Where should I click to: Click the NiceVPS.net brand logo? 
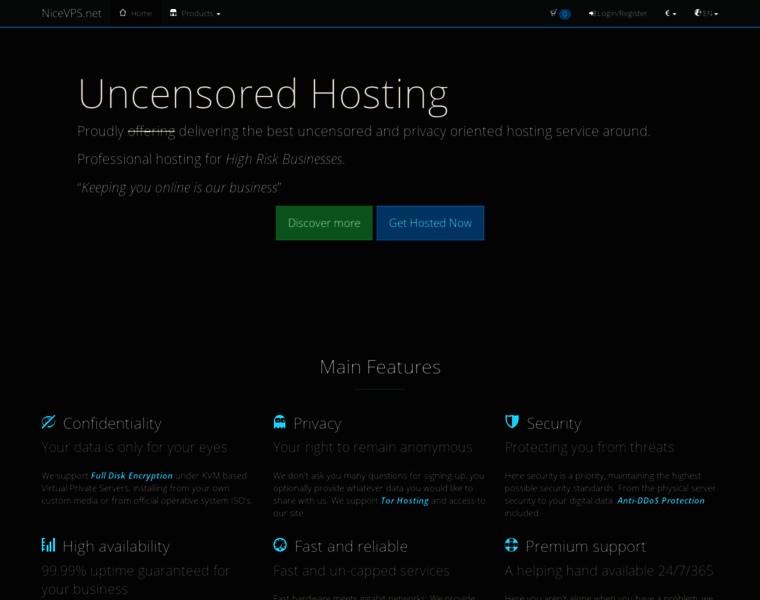coord(71,13)
